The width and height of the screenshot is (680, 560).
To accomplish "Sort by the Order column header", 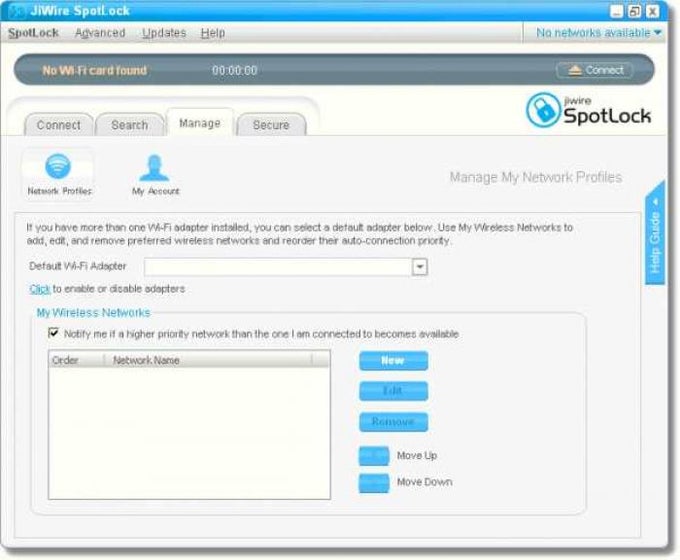I will click(76, 360).
